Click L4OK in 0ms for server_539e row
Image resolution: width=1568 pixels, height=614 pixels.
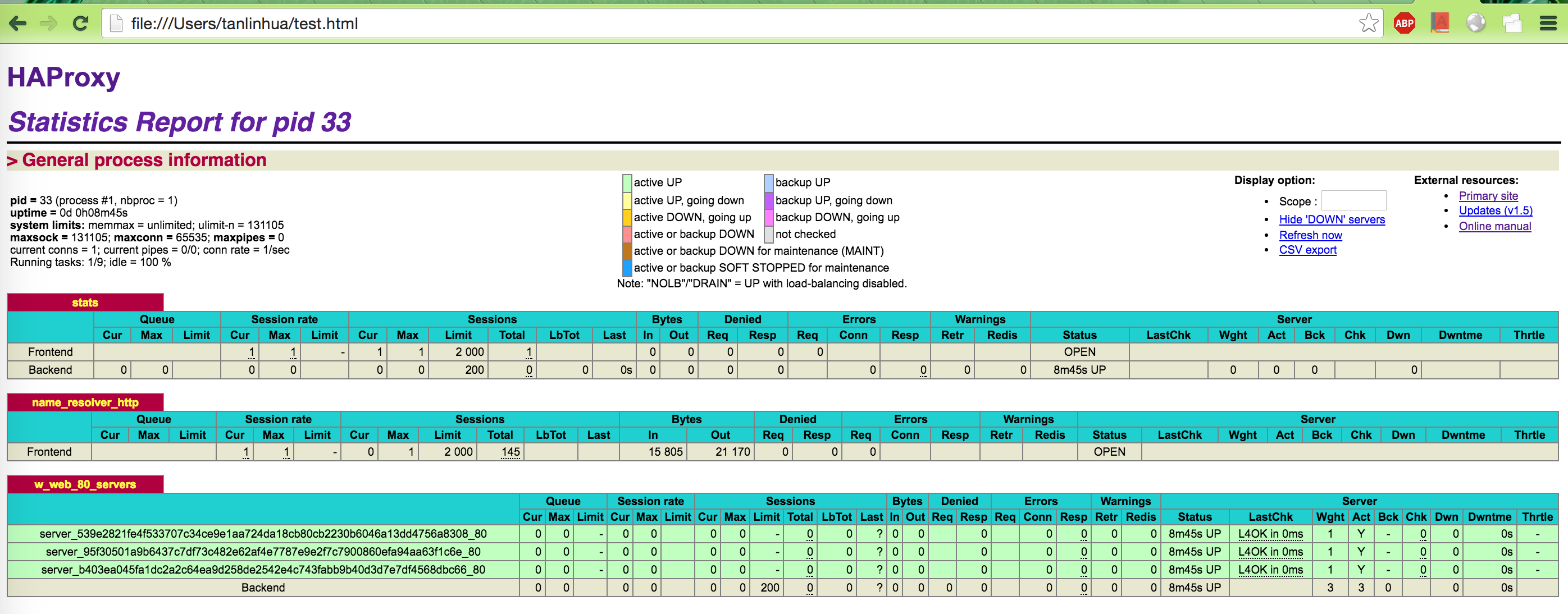(x=1270, y=534)
